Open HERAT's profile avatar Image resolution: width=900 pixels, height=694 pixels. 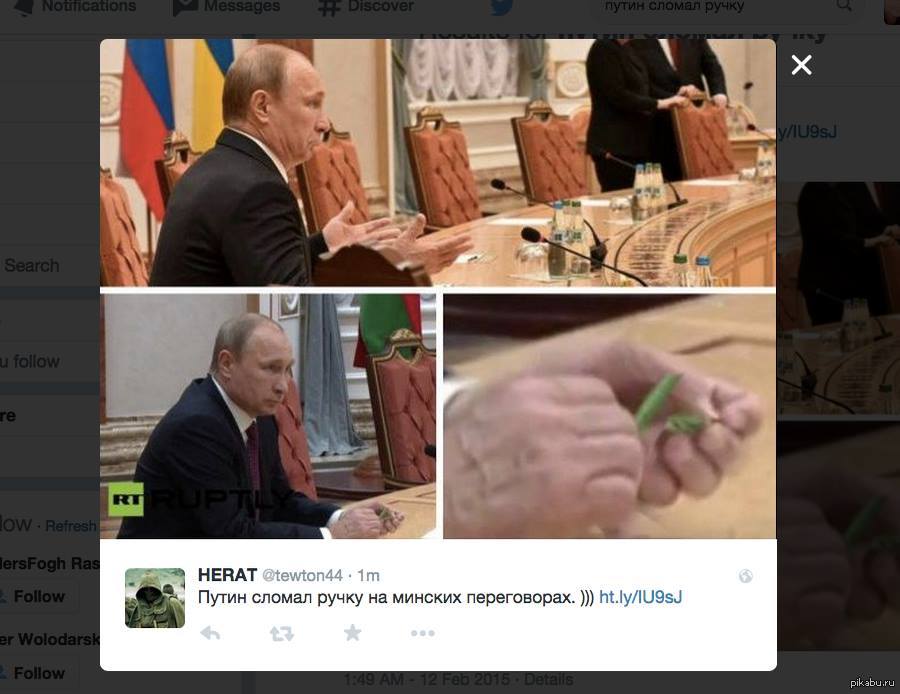pyautogui.click(x=155, y=598)
